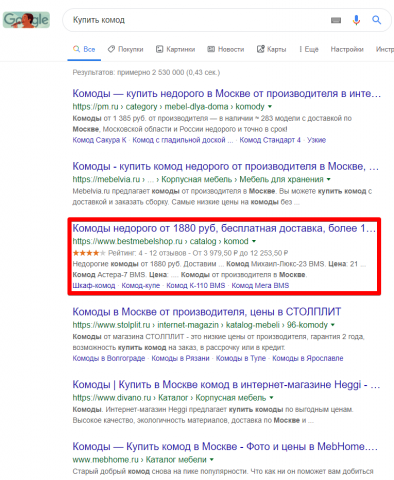Expand dropdown arrow next to mebhome.ru URL
Screen dimensions: 394x480
pyautogui.click(x=211, y=460)
